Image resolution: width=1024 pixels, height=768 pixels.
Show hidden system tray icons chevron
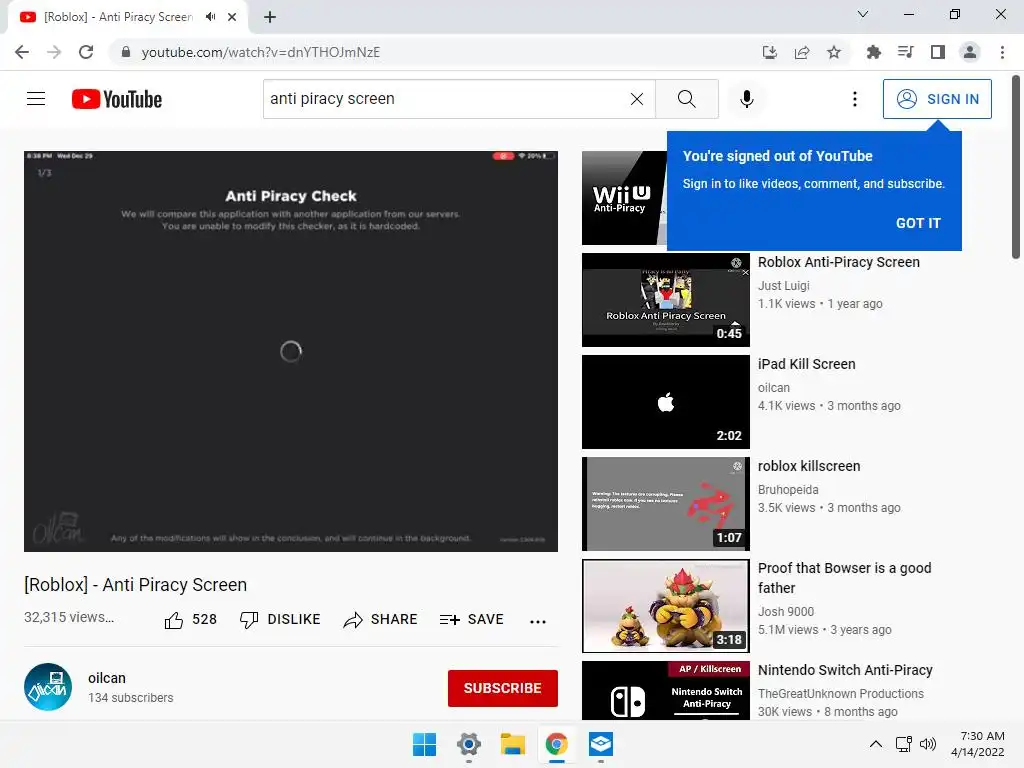(x=876, y=744)
